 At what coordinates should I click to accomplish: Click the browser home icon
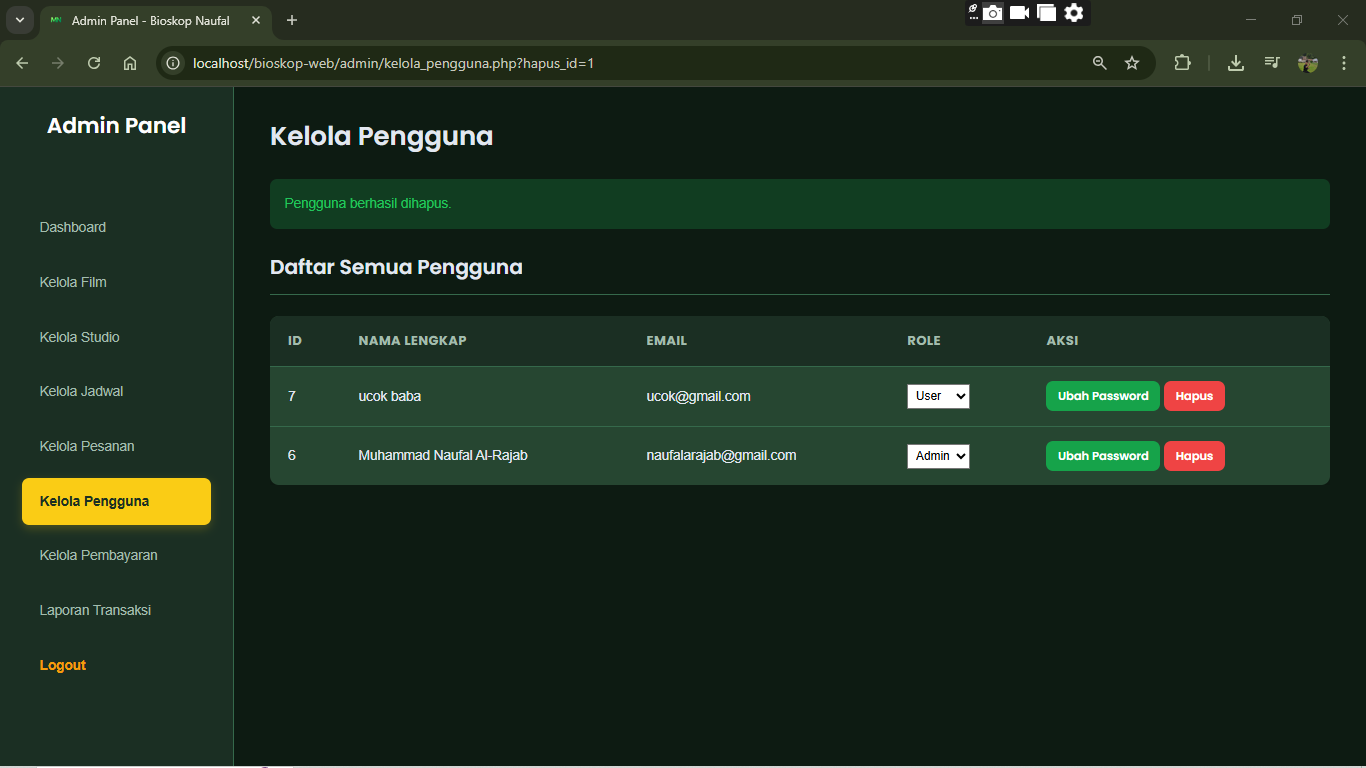tap(130, 63)
